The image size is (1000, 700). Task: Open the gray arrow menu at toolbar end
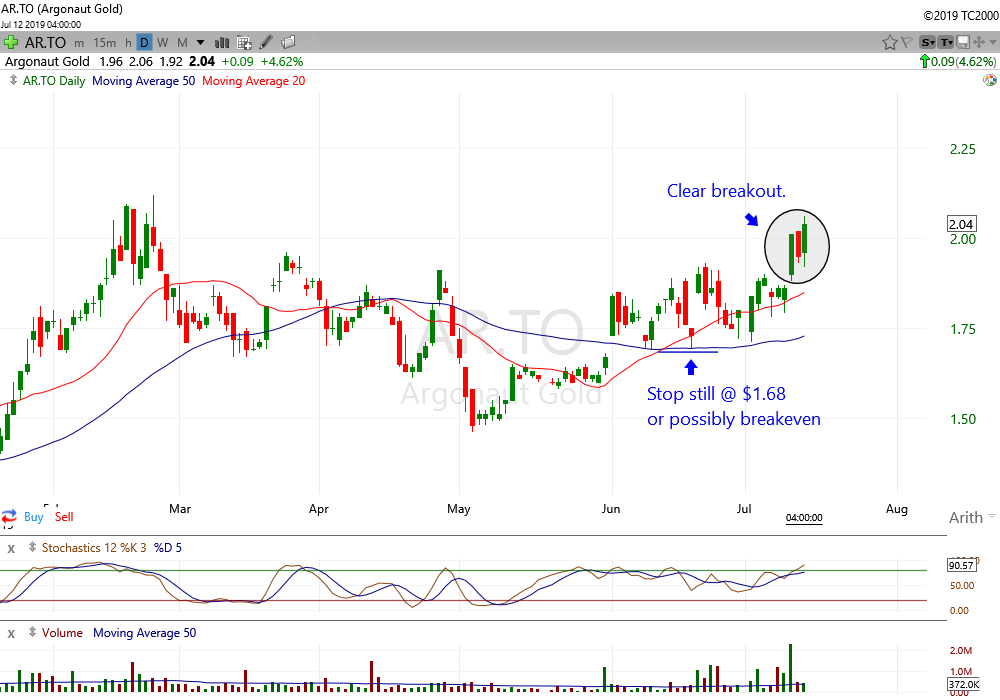click(x=993, y=43)
